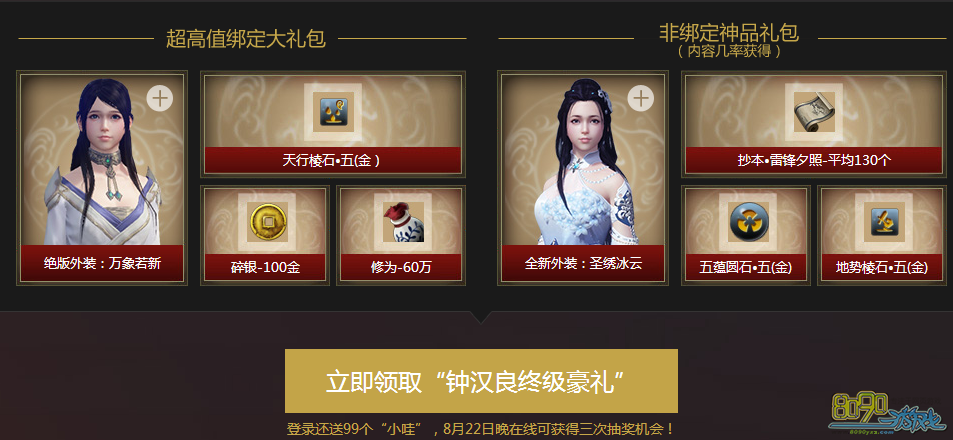Click the 抄本•雷锋夕照-平均130个 label
The height and width of the screenshot is (440, 953).
pos(813,161)
